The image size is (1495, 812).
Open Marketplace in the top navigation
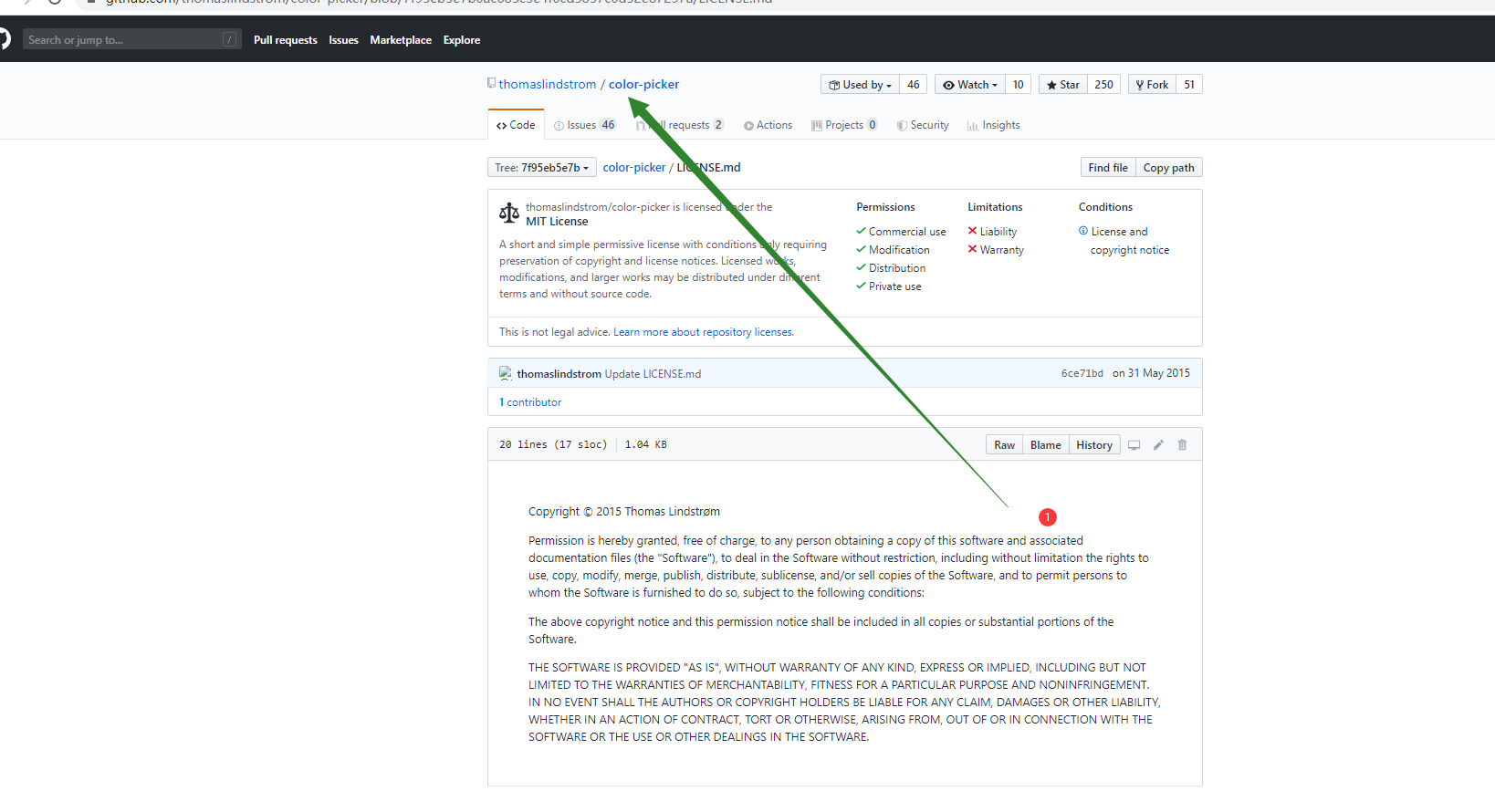(401, 40)
